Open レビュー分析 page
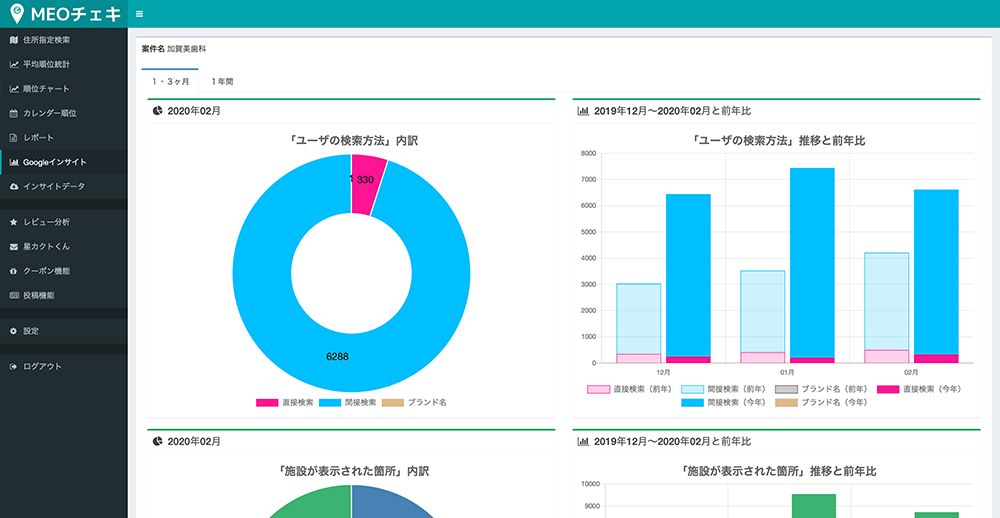 (64, 222)
